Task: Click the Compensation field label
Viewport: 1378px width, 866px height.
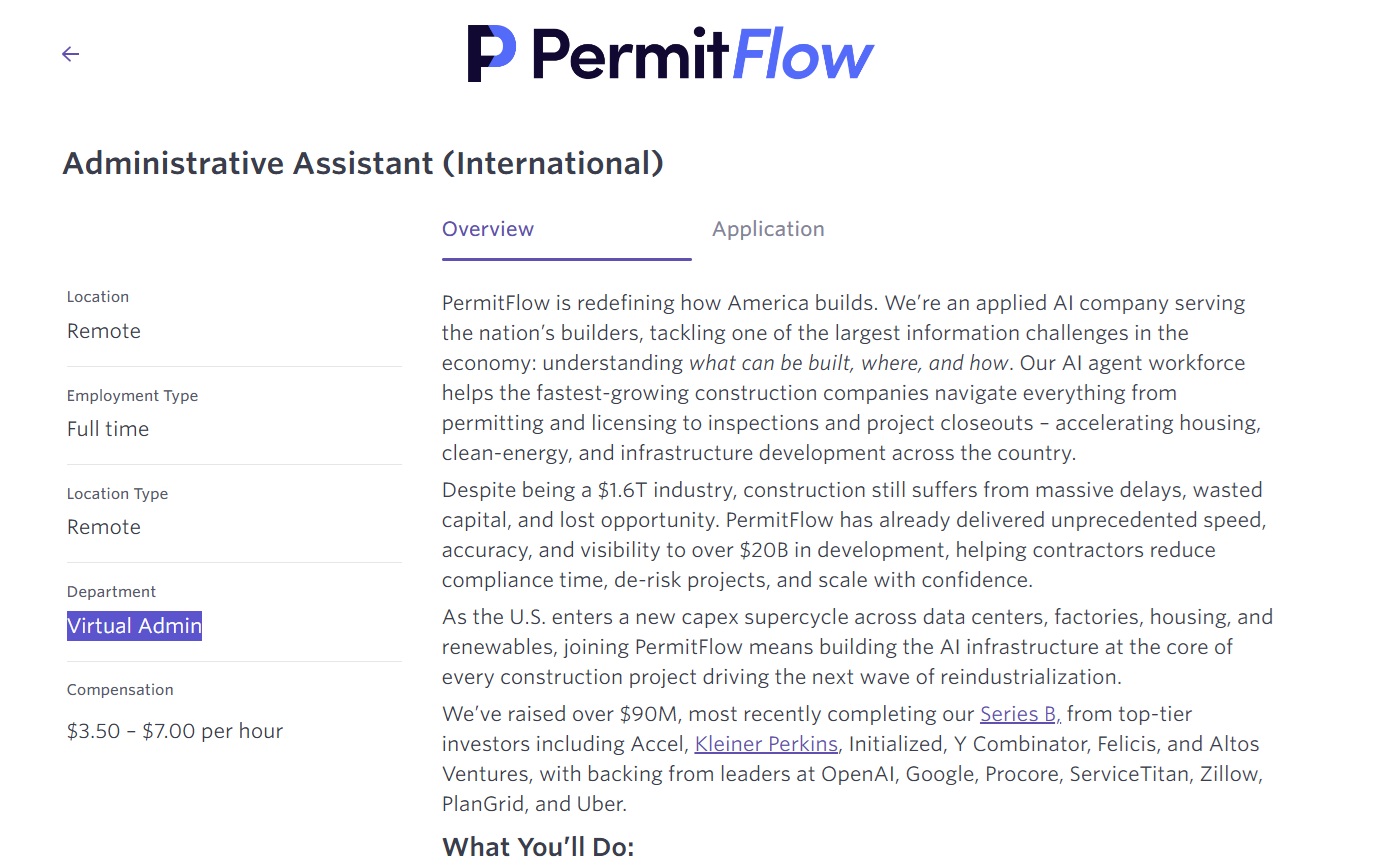Action: [120, 690]
